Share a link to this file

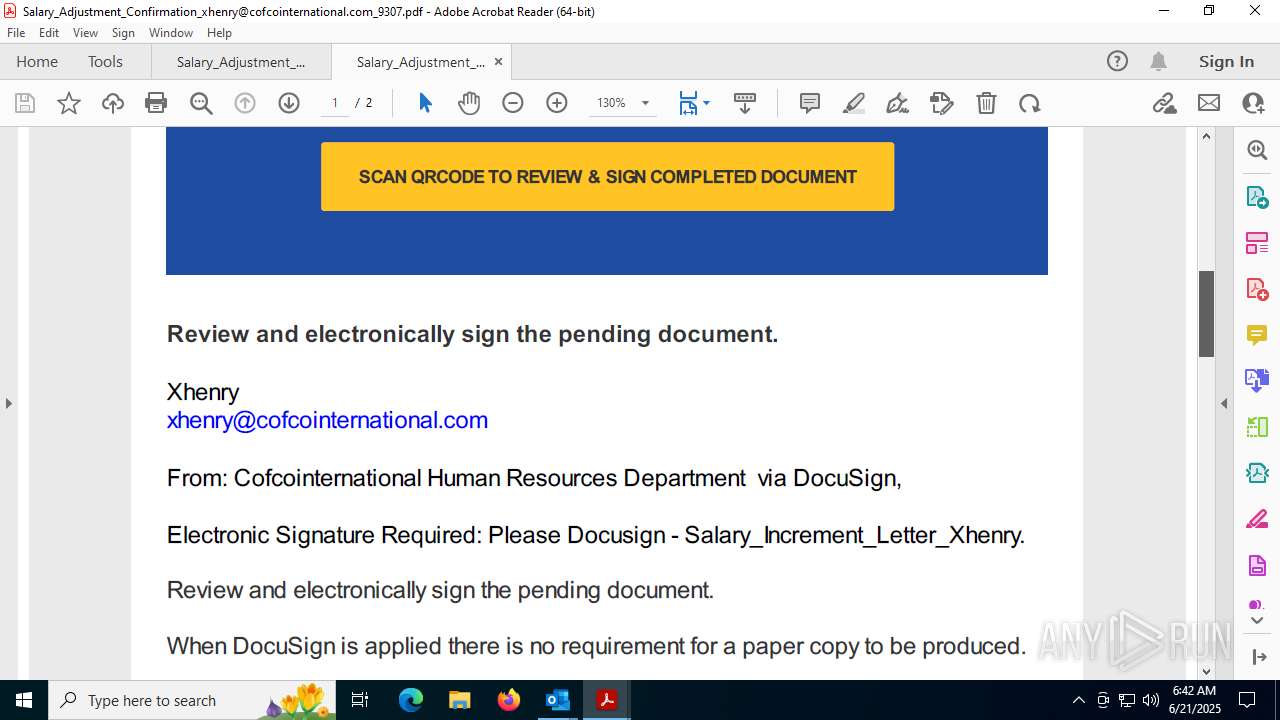[x=1165, y=103]
